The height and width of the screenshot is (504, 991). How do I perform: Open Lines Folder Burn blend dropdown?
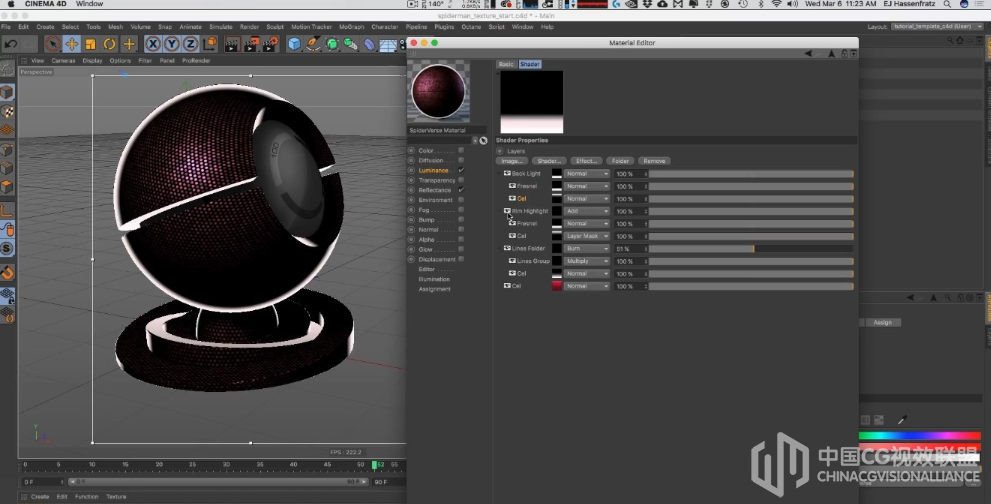[587, 249]
